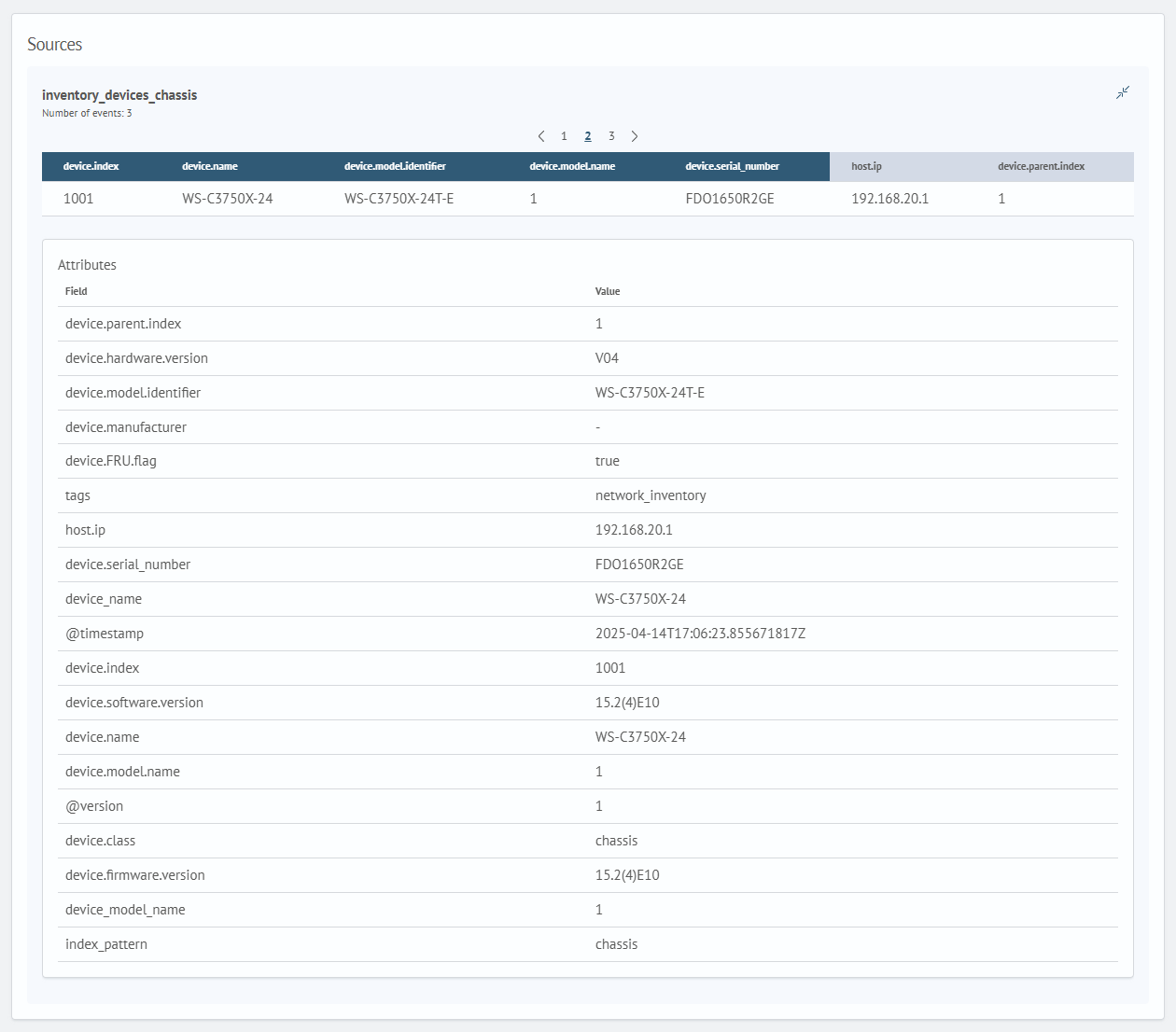The width and height of the screenshot is (1176, 1032).
Task: Select 15.2(4)E10 firmware version value
Action: [x=627, y=875]
